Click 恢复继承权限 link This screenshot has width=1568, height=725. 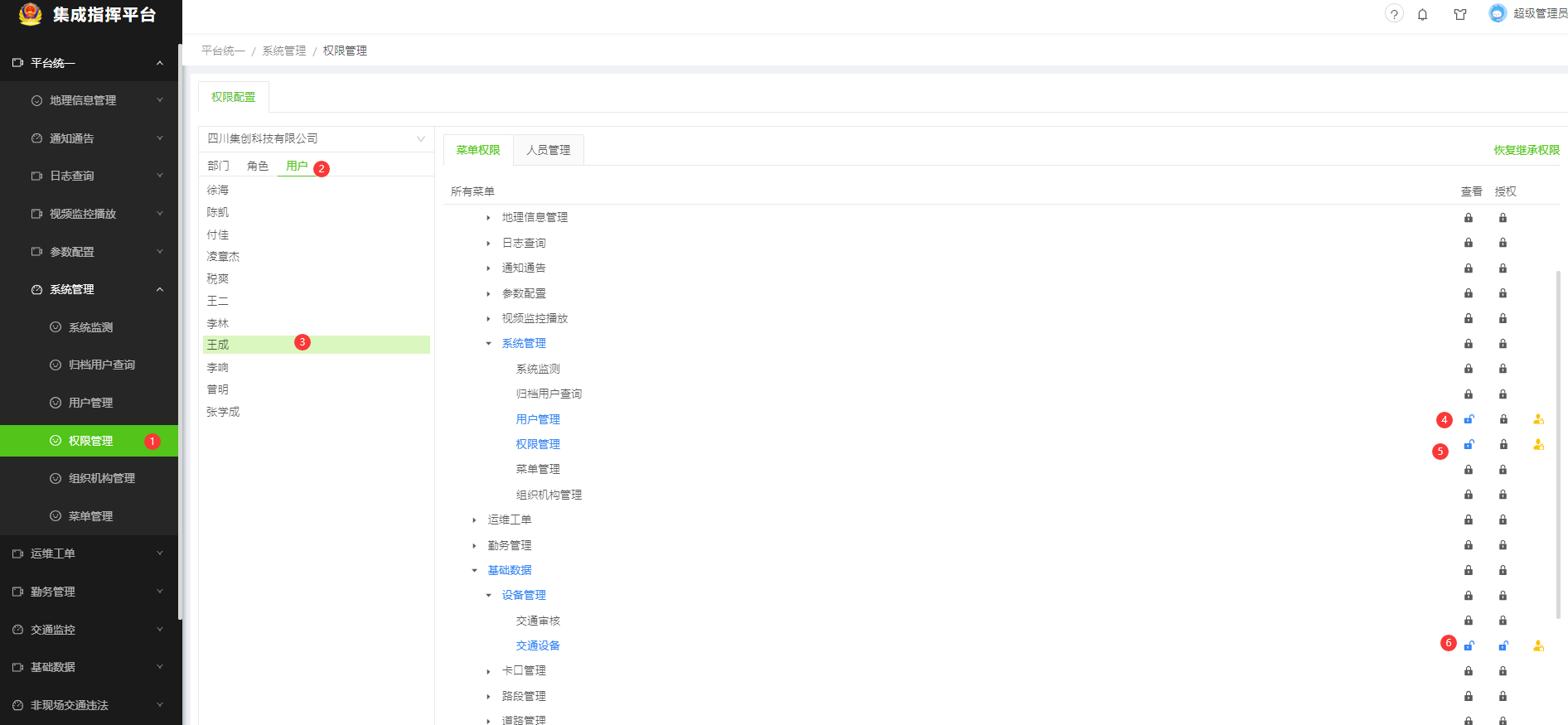(1527, 150)
